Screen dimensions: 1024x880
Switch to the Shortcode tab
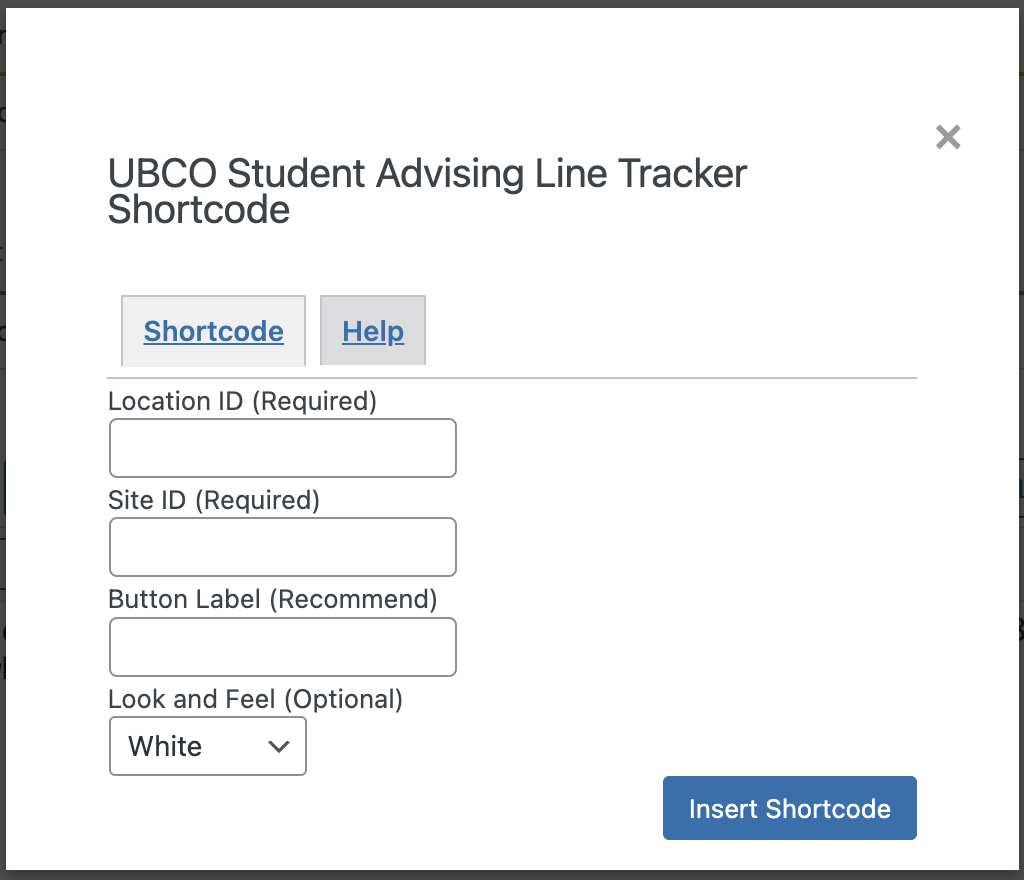[214, 331]
